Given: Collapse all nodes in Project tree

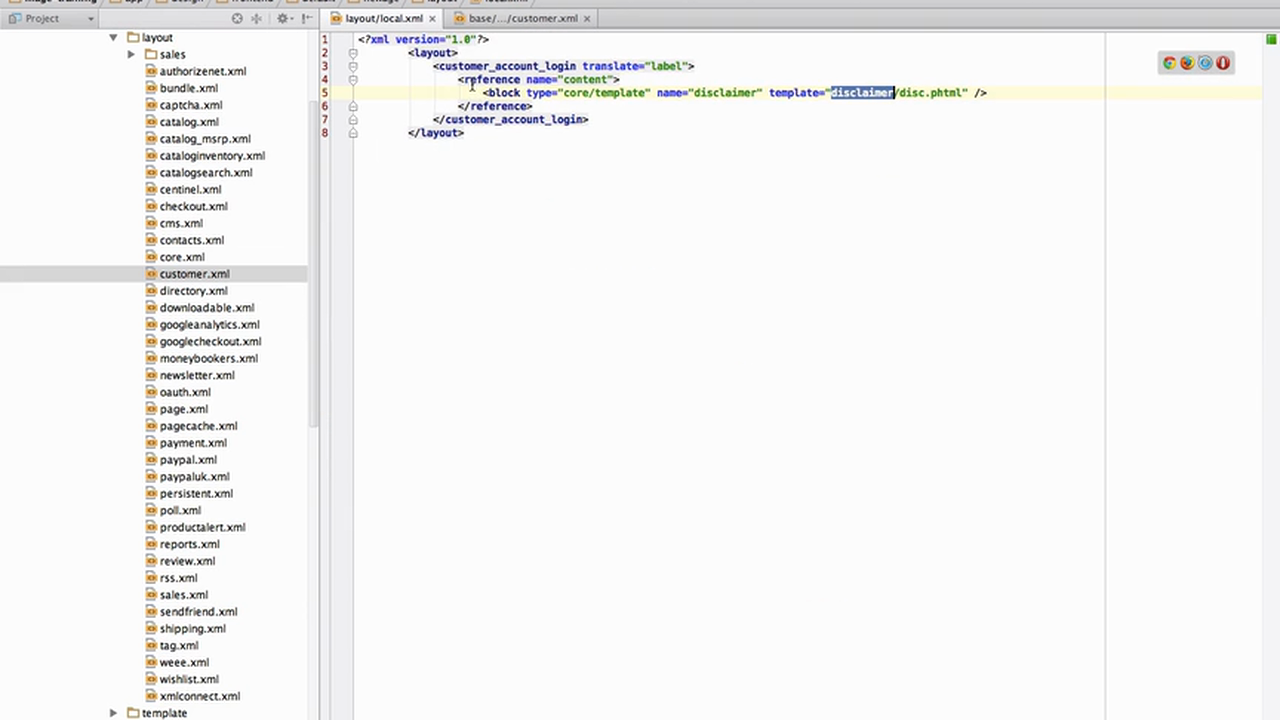Looking at the screenshot, I should (236, 18).
